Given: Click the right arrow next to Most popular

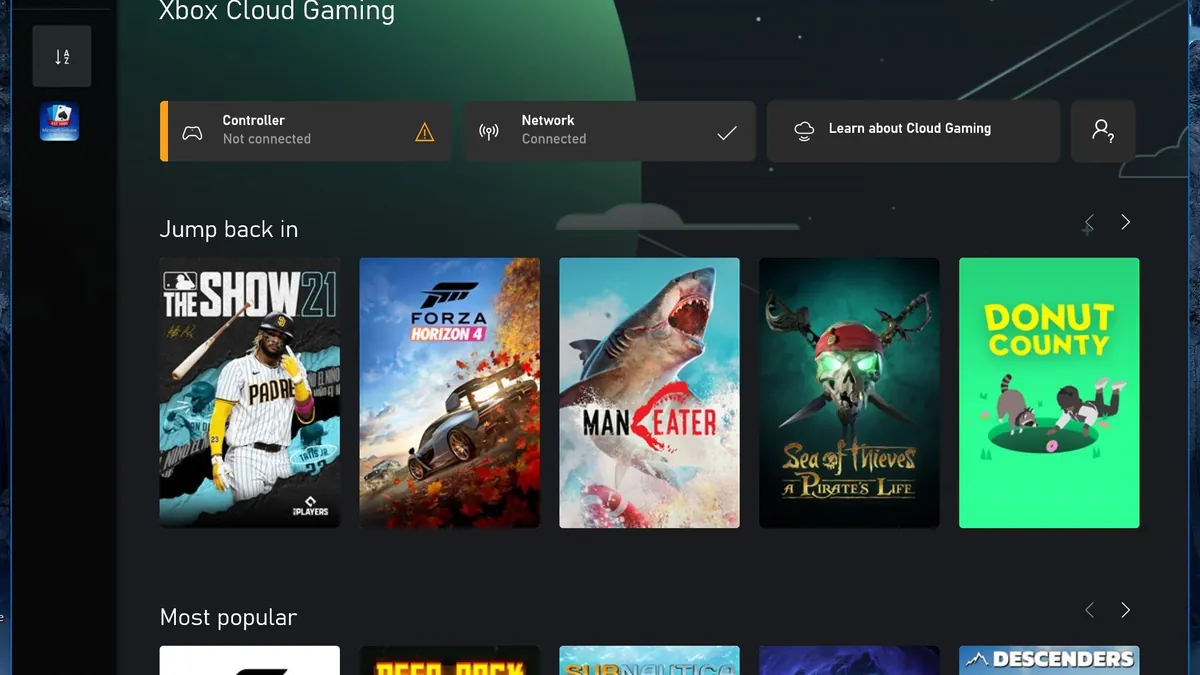Looking at the screenshot, I should 1124,610.
